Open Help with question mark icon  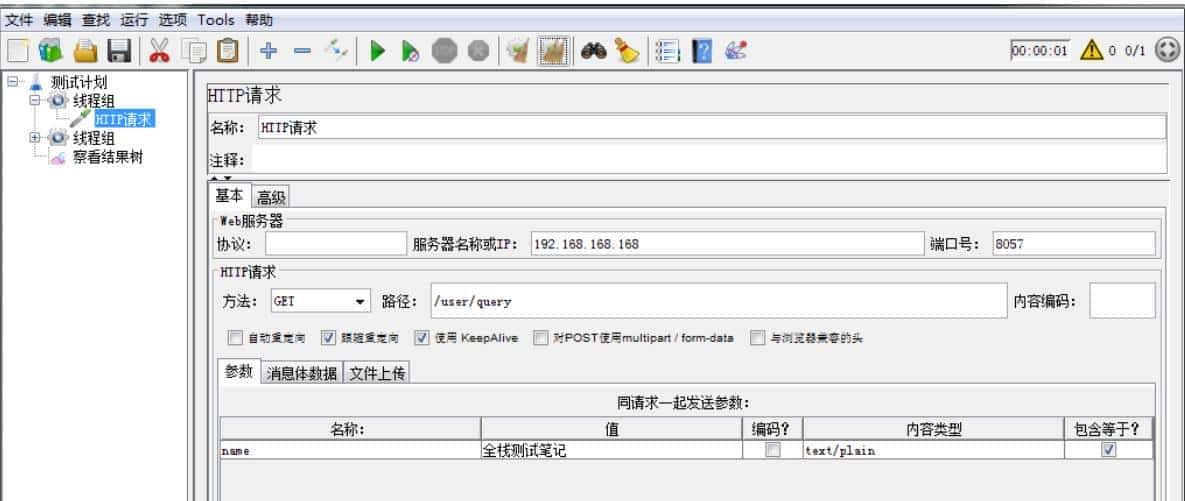[x=702, y=51]
